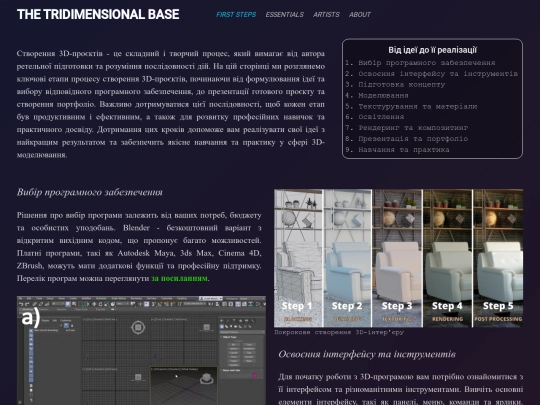
Task: Open the ABOUT page link
Action: point(360,14)
